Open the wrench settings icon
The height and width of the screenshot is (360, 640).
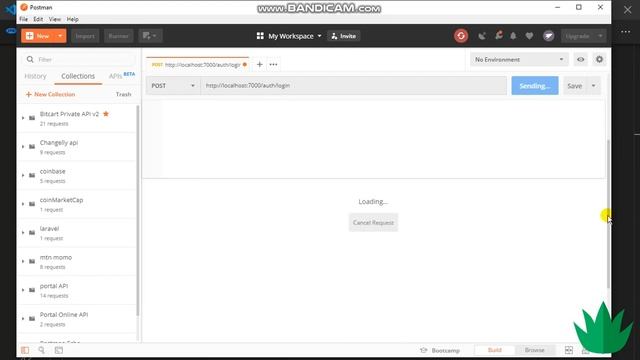[x=498, y=36]
